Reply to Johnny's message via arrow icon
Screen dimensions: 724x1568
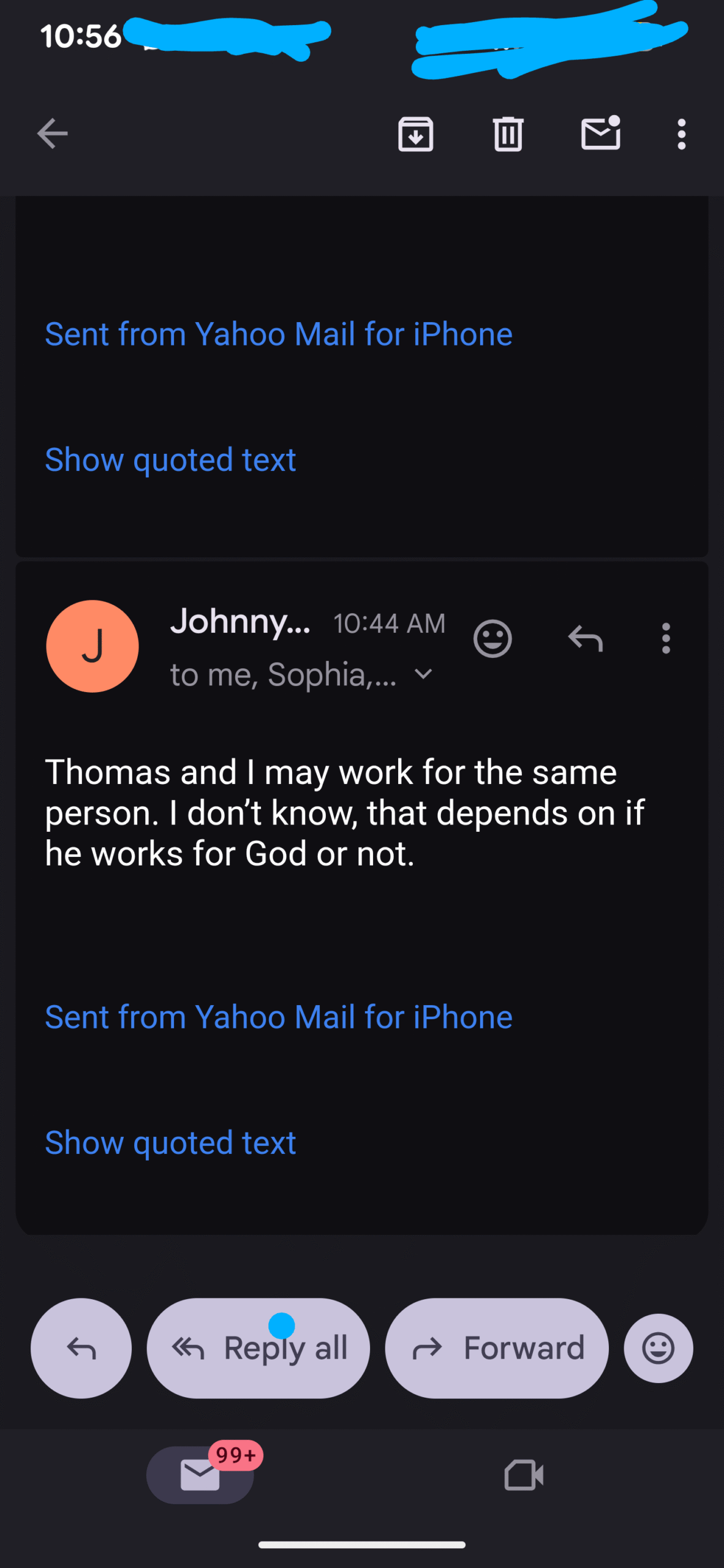(585, 639)
